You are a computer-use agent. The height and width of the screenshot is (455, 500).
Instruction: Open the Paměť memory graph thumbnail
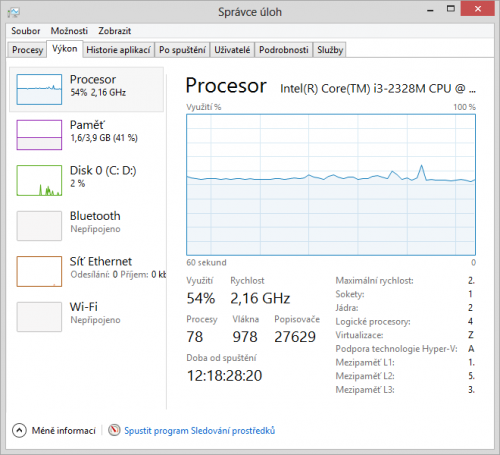tap(39, 135)
